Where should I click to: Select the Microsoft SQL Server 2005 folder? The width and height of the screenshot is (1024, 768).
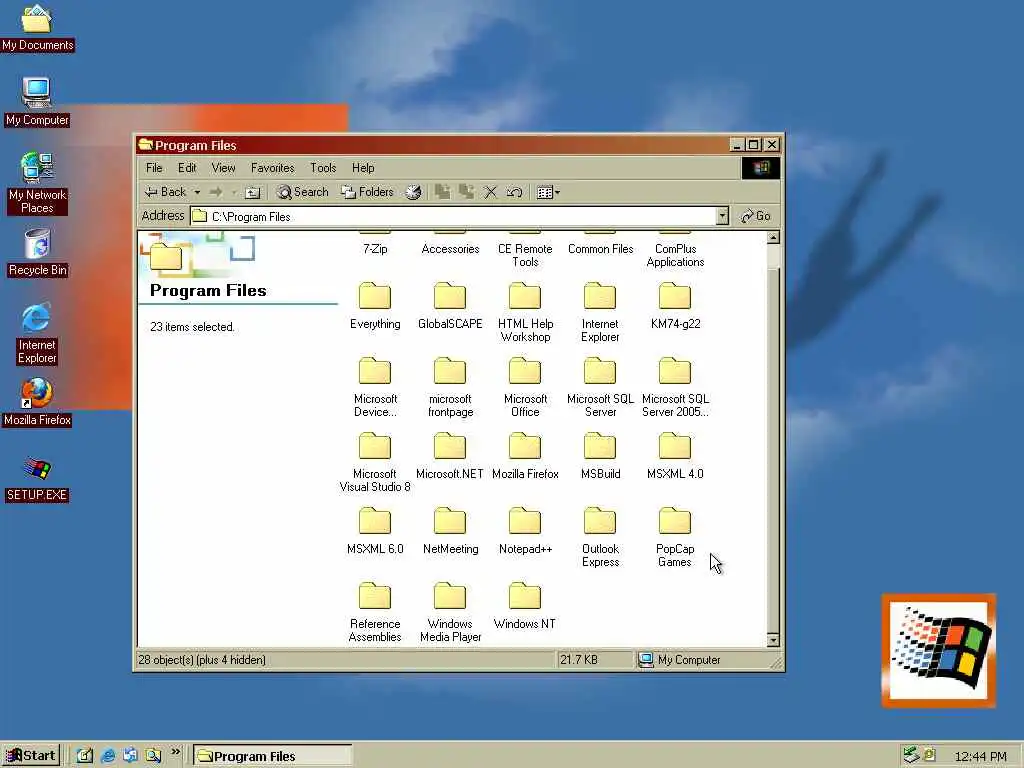(x=675, y=387)
